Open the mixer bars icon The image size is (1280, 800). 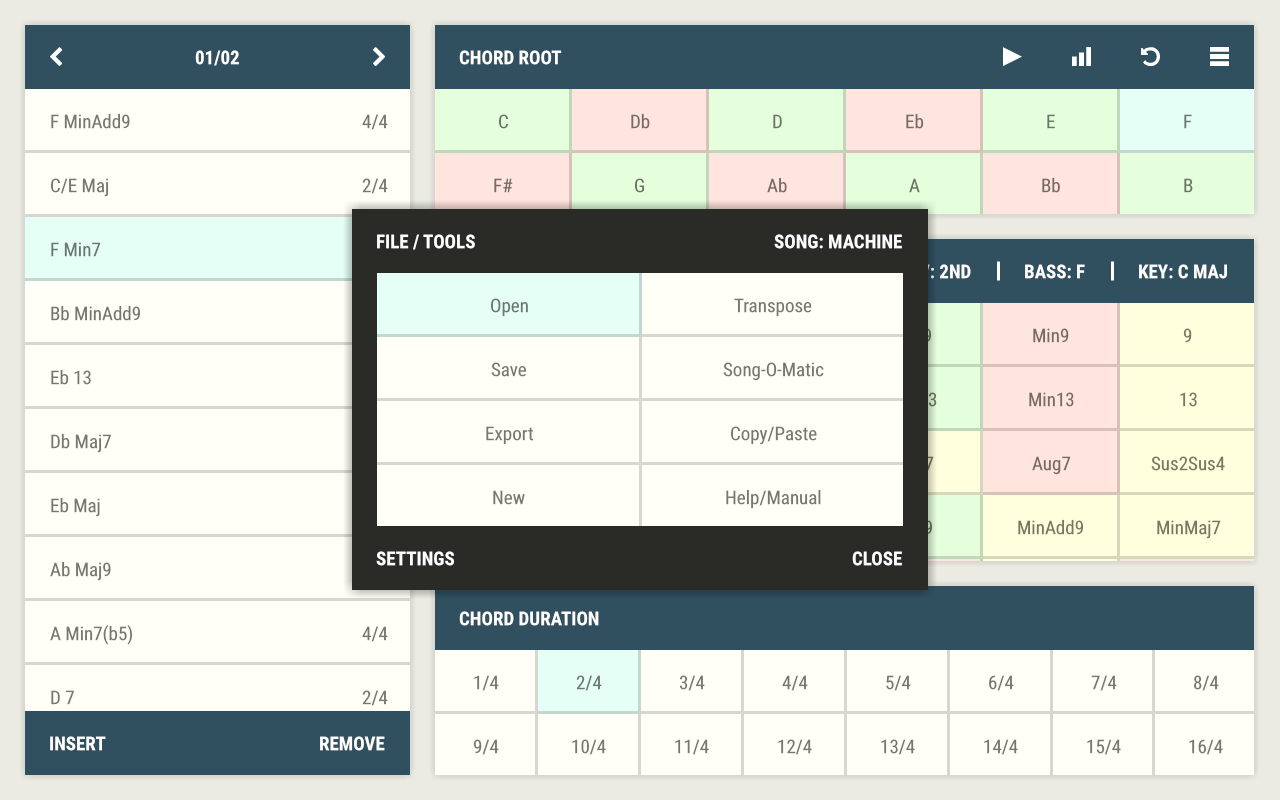(1081, 57)
